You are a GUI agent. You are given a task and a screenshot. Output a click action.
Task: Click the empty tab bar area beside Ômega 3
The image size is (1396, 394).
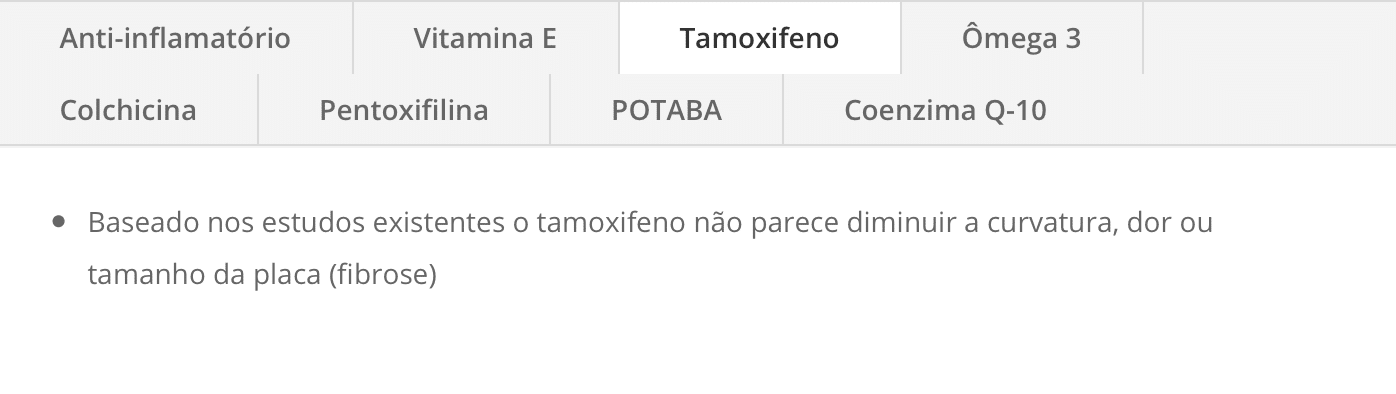(x=1269, y=38)
